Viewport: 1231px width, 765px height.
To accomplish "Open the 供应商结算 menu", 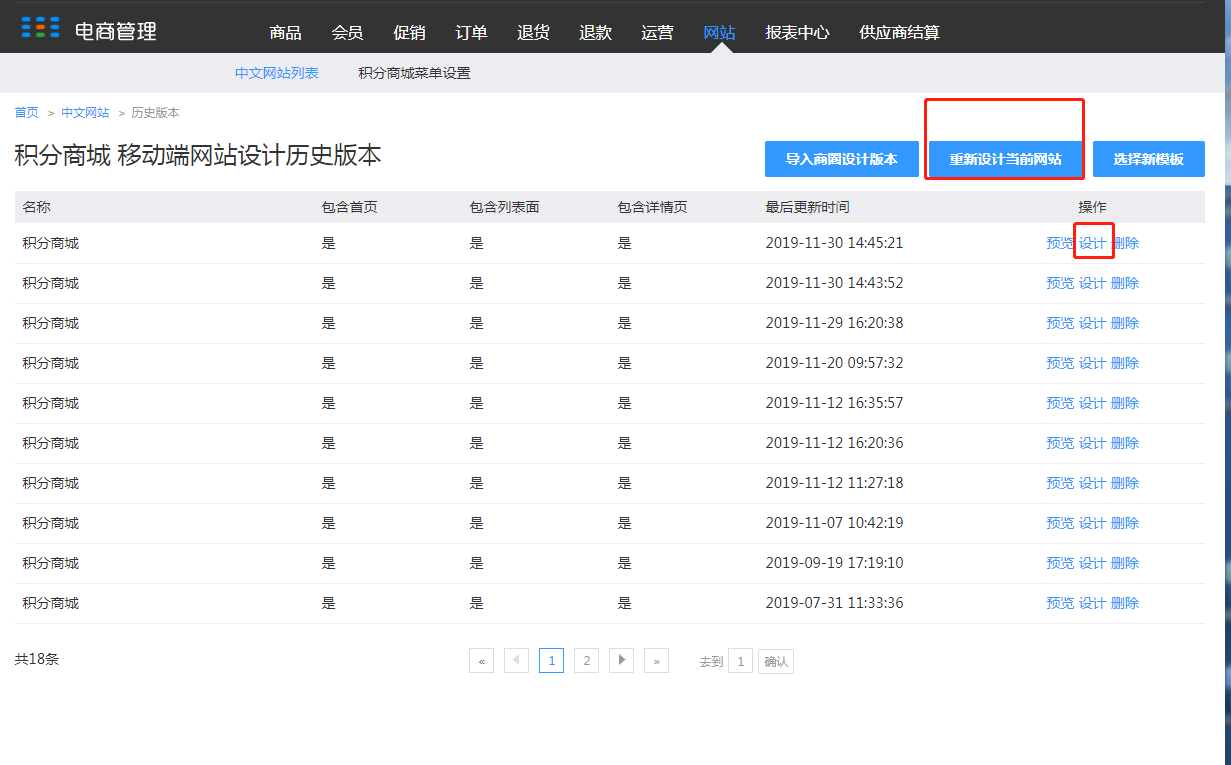I will 899,32.
